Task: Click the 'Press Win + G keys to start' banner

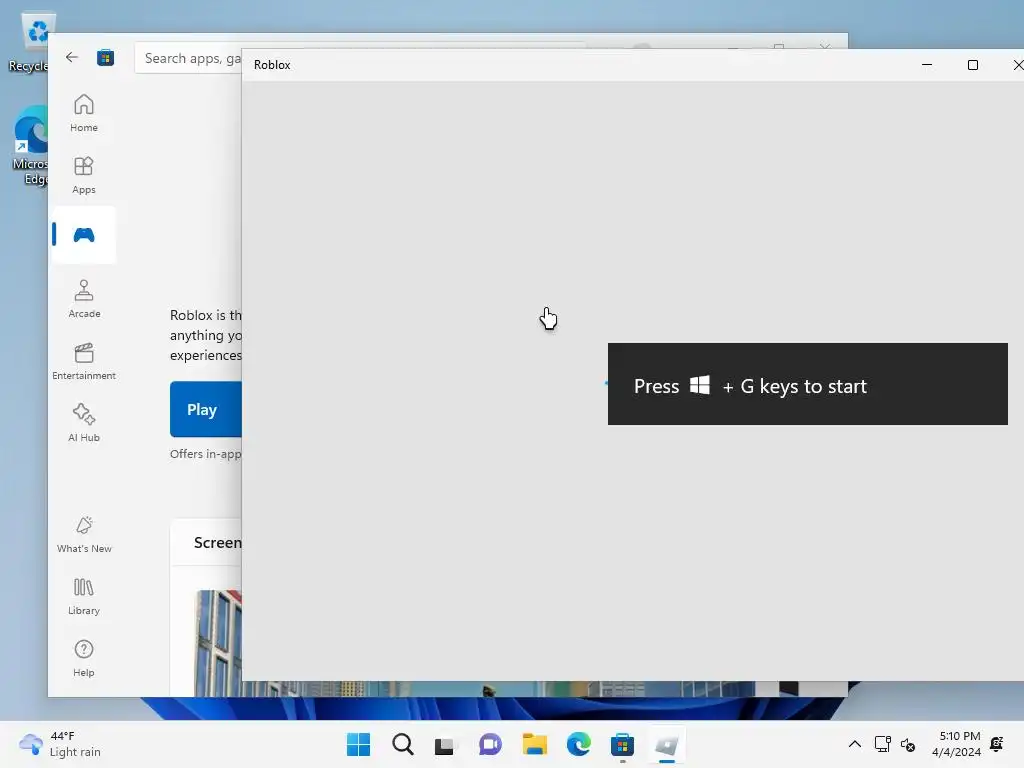Action: [807, 384]
